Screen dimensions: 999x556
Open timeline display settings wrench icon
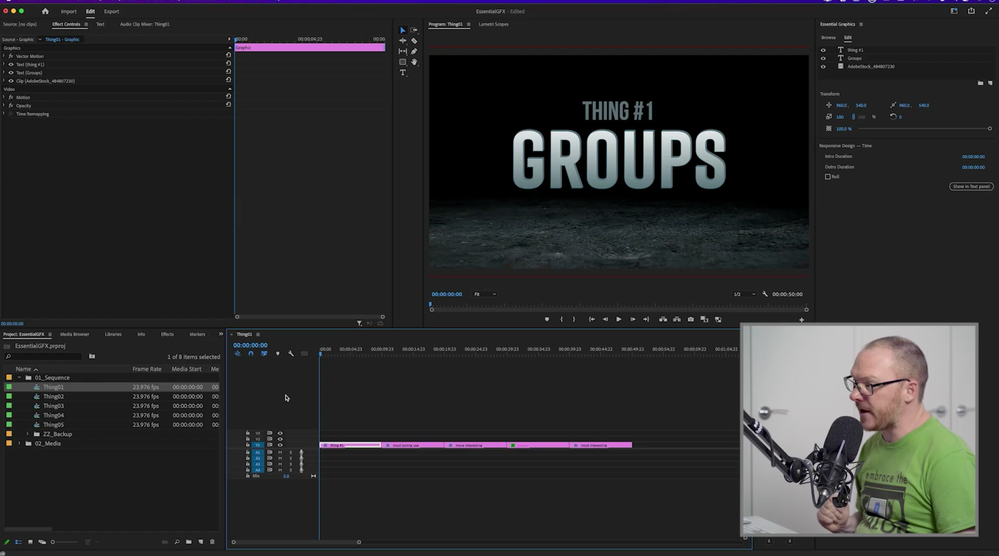291,353
